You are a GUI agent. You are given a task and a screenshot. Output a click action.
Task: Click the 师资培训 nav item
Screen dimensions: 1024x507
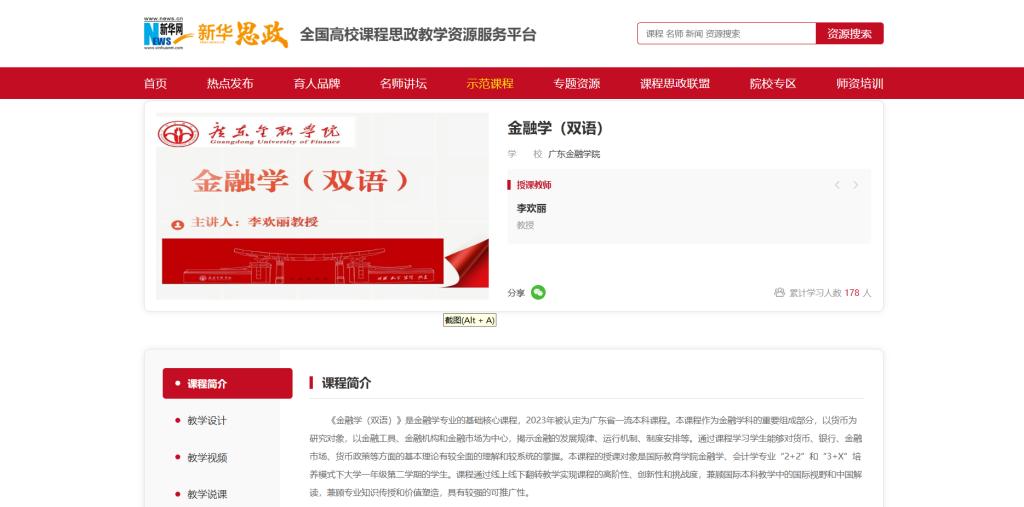[860, 84]
